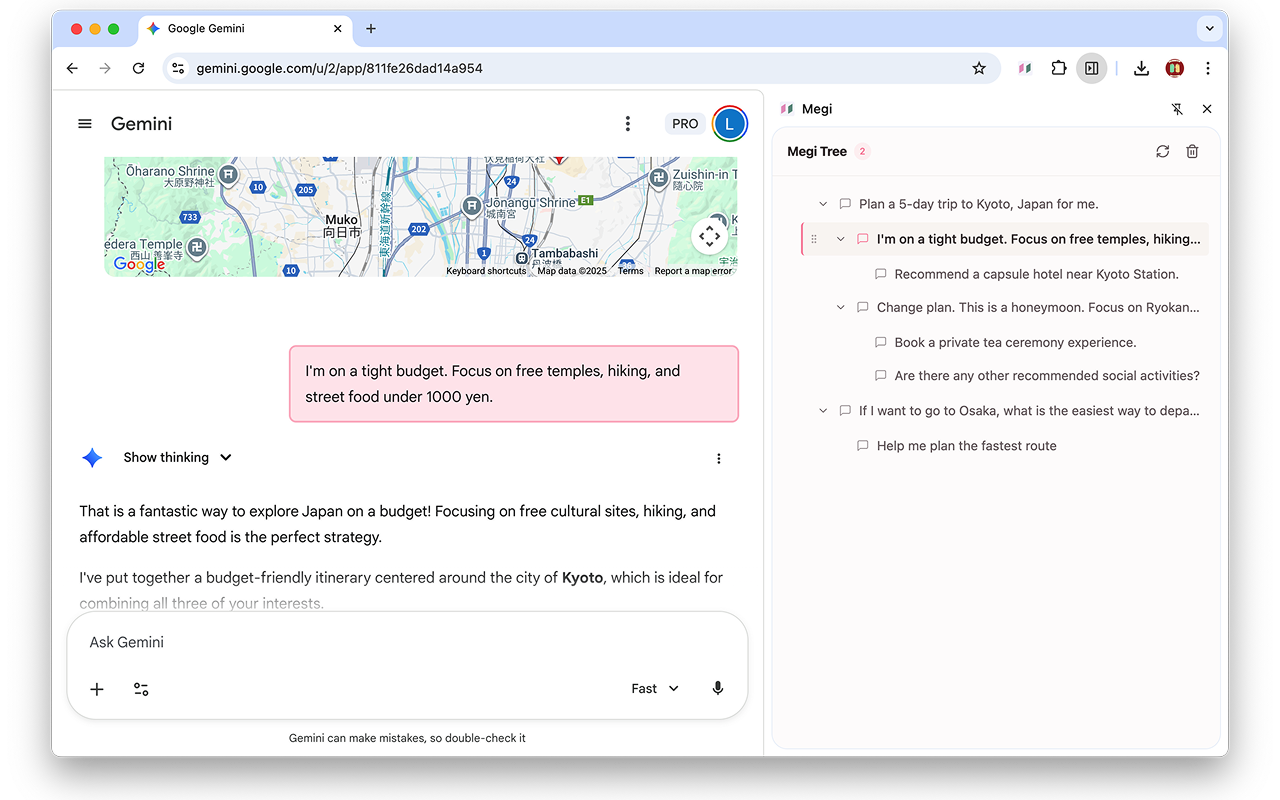The image size is (1280, 800).
Task: Open the Fast model selector dropdown
Action: click(655, 689)
